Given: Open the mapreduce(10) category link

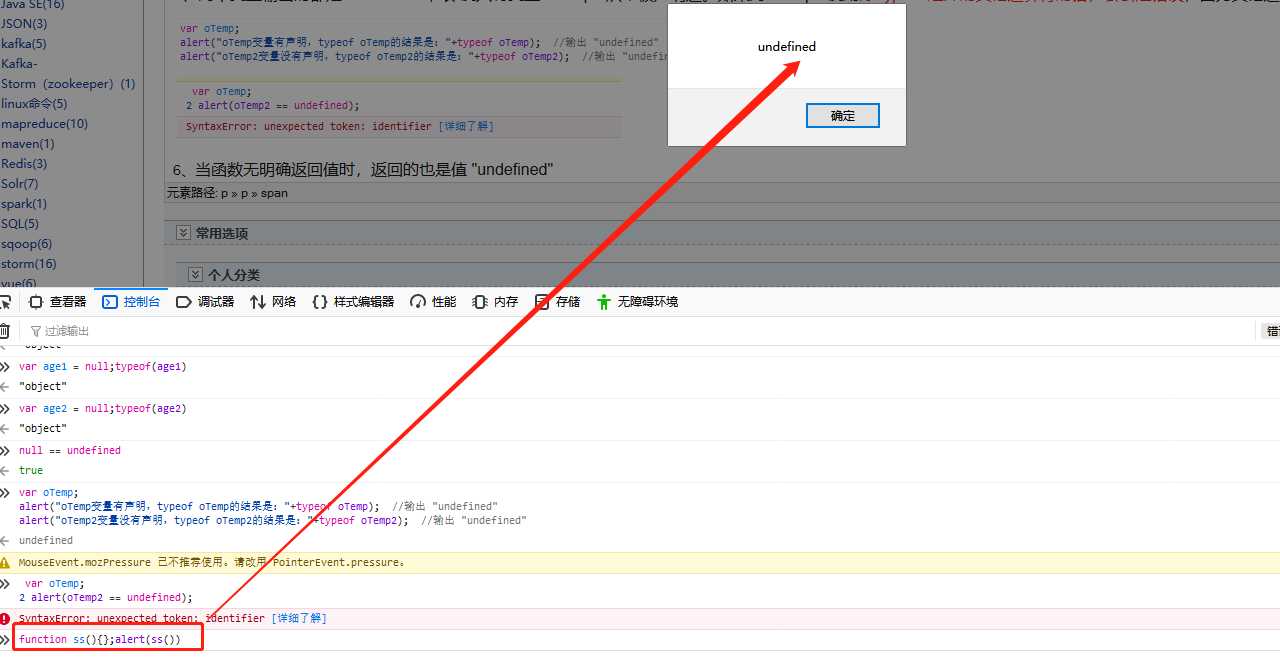Looking at the screenshot, I should [44, 124].
